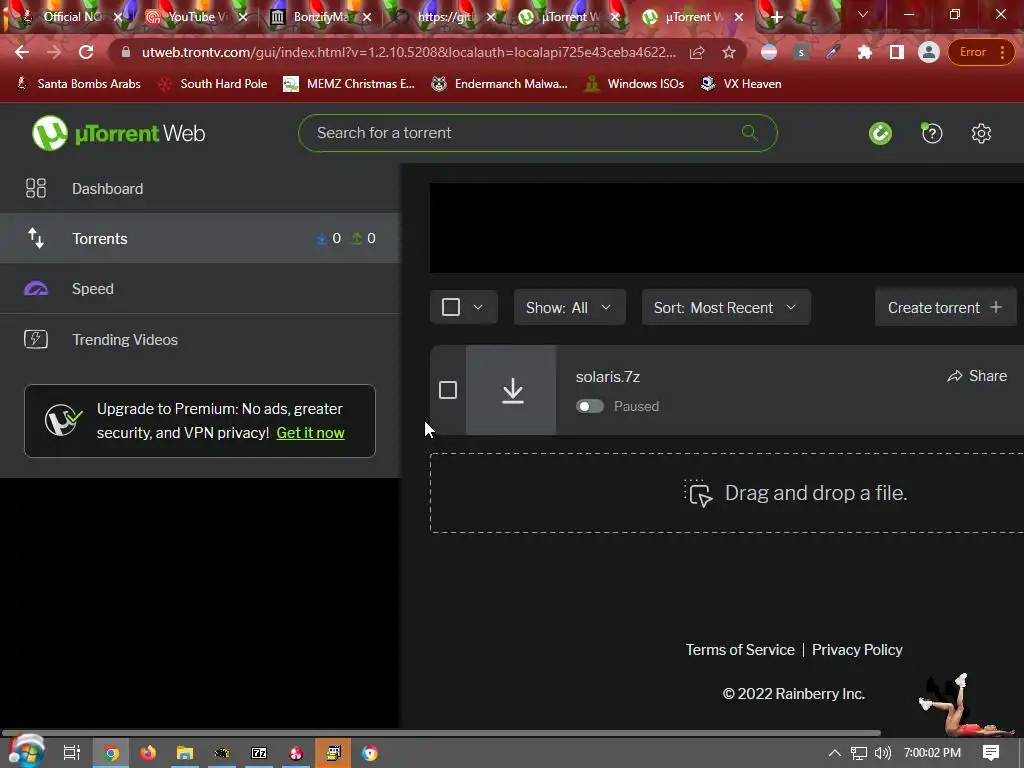Open the Windows ISOs bookmark
Image resolution: width=1024 pixels, height=768 pixels.
[635, 84]
